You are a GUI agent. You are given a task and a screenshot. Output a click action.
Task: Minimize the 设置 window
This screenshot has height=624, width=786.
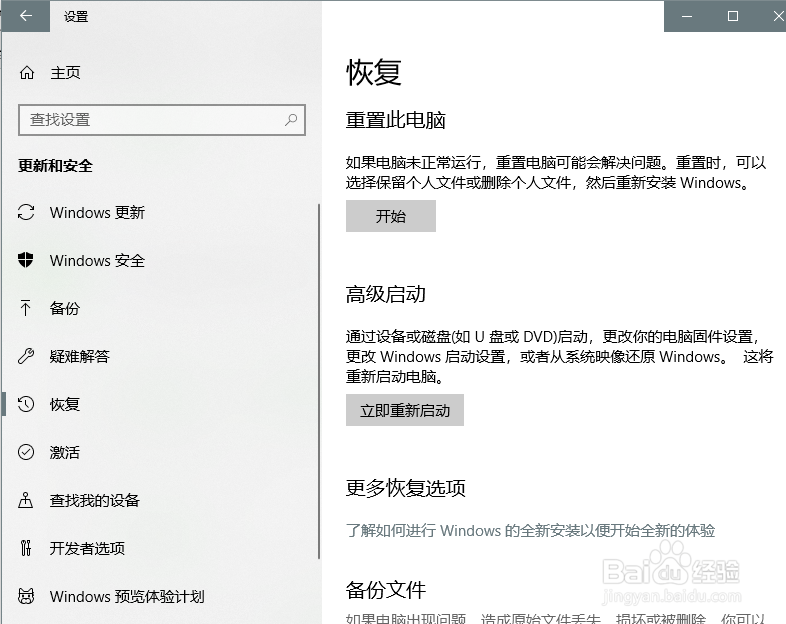tap(687, 16)
